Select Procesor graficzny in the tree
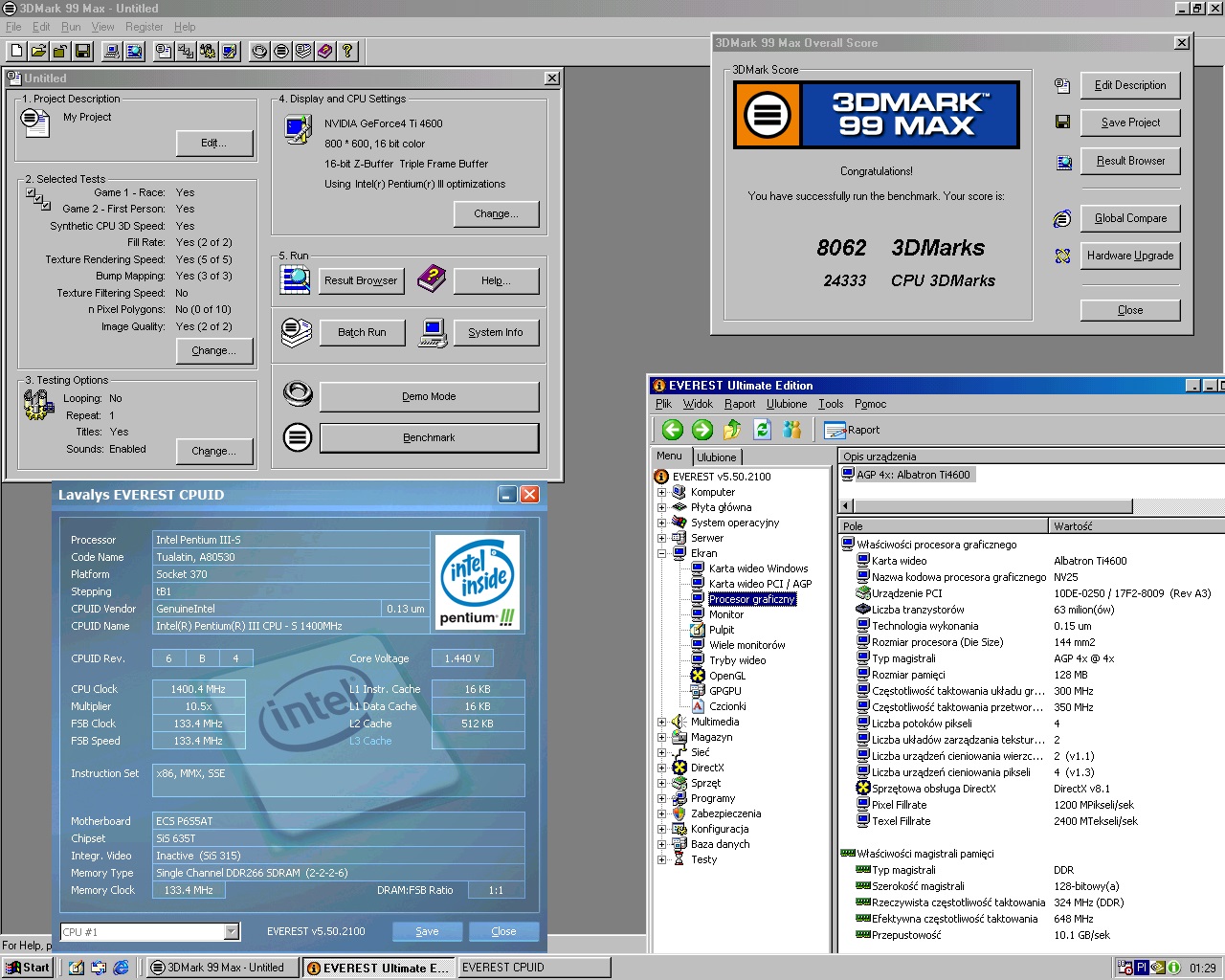The image size is (1225, 980). pyautogui.click(x=752, y=600)
